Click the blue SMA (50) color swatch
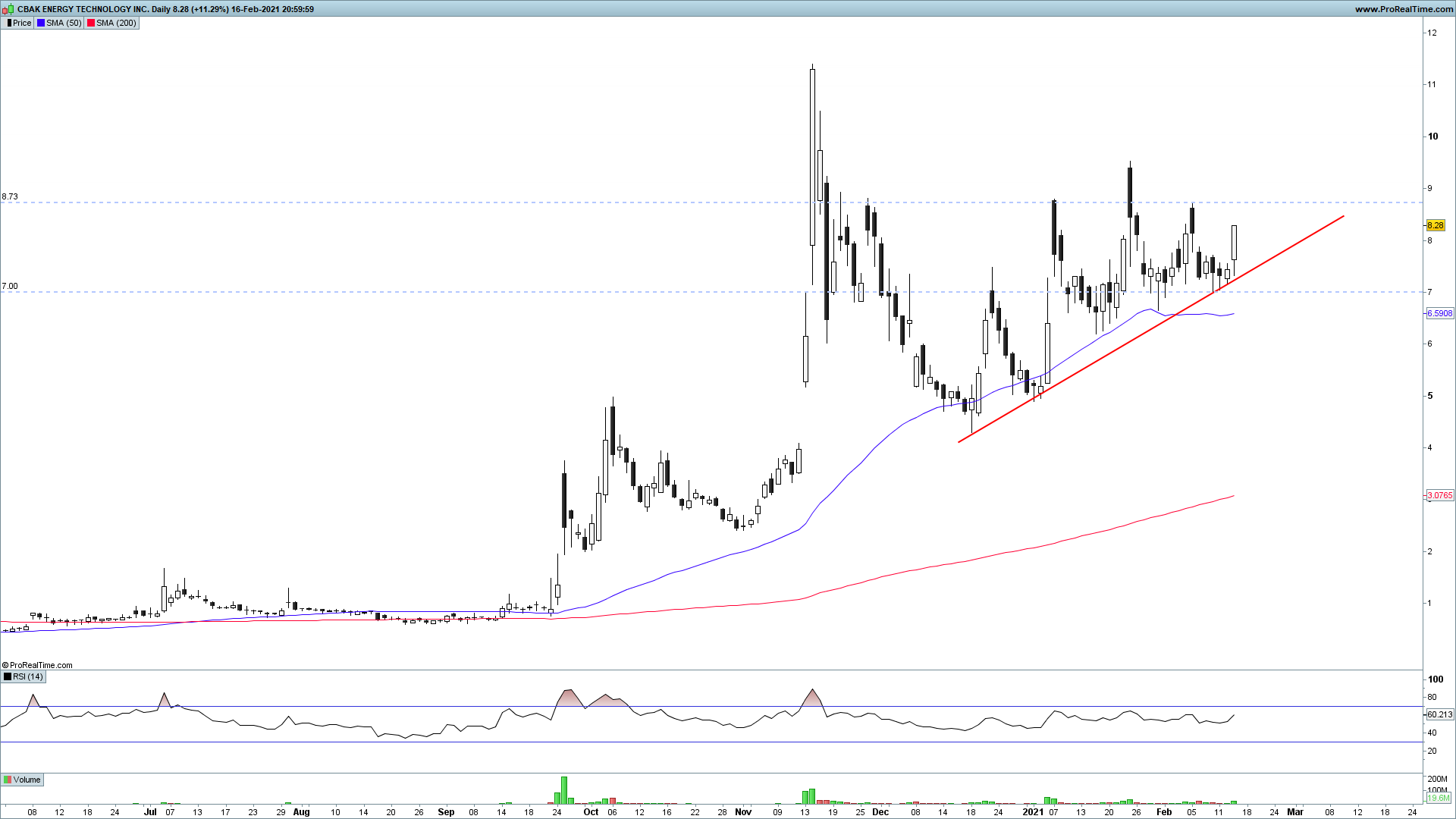 [41, 23]
